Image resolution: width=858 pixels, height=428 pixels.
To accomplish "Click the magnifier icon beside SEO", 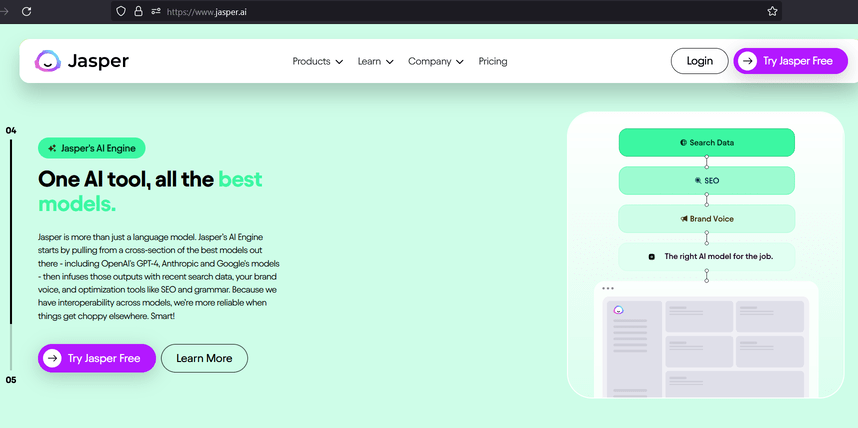I will 698,180.
